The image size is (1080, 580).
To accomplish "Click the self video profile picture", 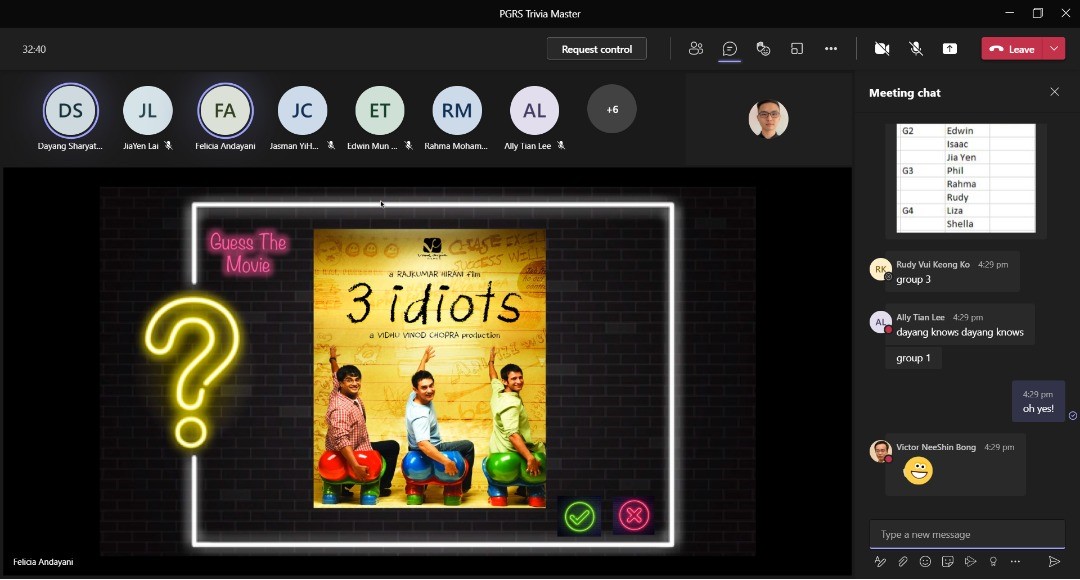I will (768, 119).
